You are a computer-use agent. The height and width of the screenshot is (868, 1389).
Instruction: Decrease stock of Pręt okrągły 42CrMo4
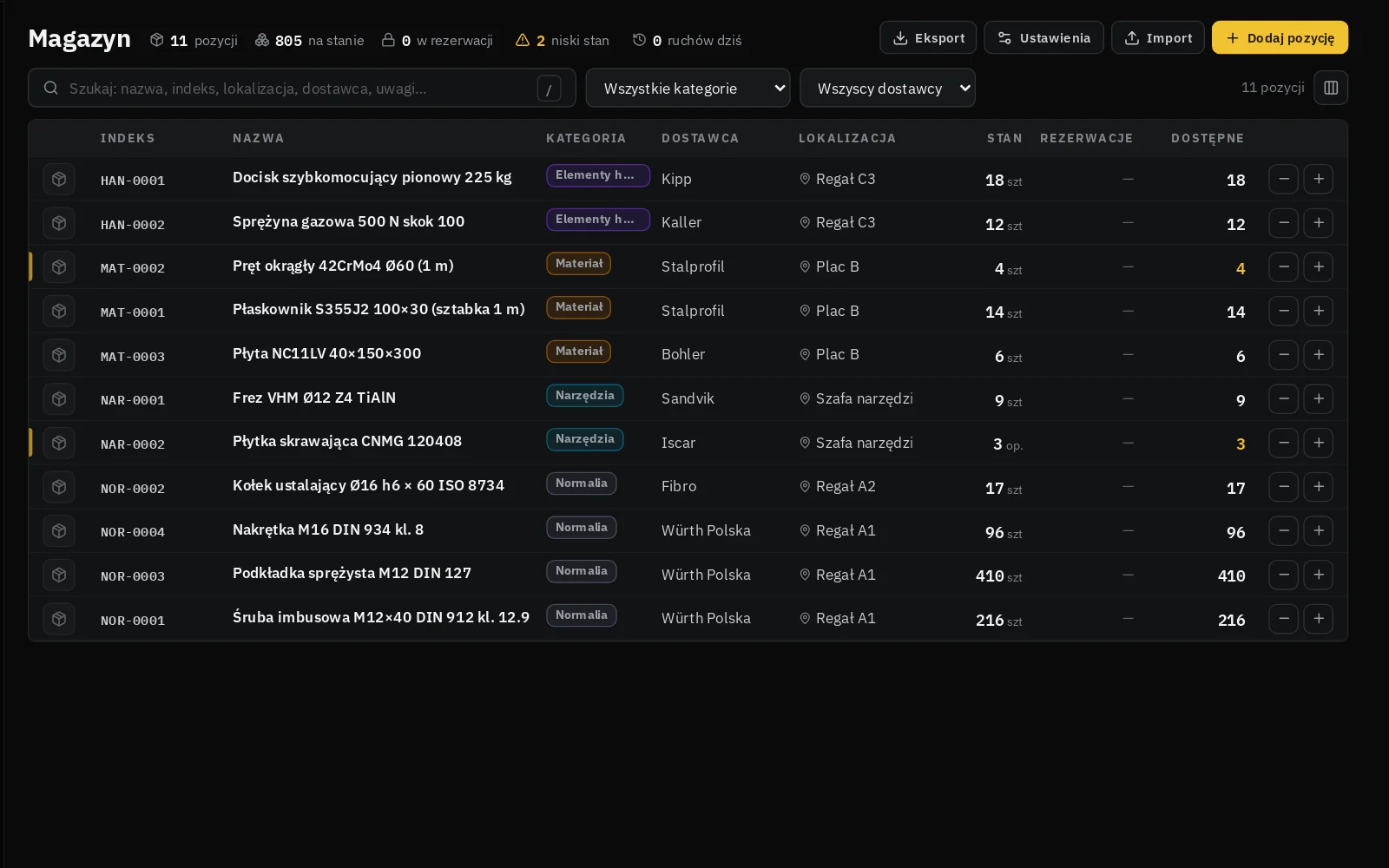point(1284,266)
